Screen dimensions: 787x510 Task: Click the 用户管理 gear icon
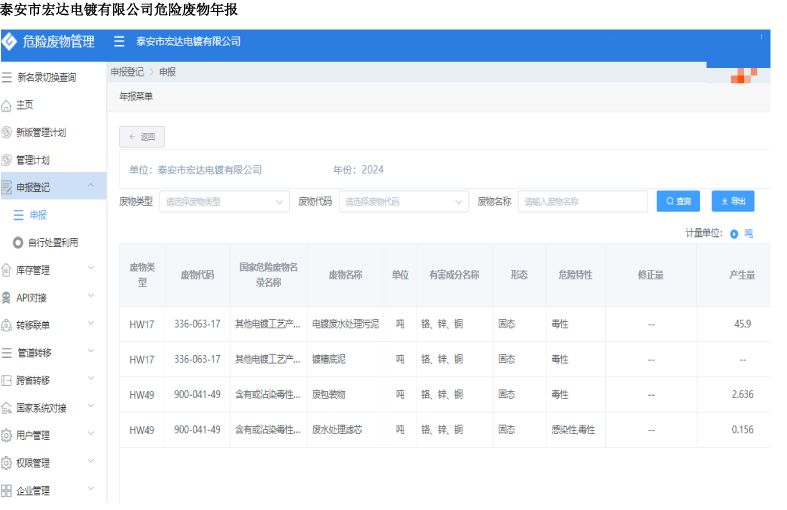[7, 436]
